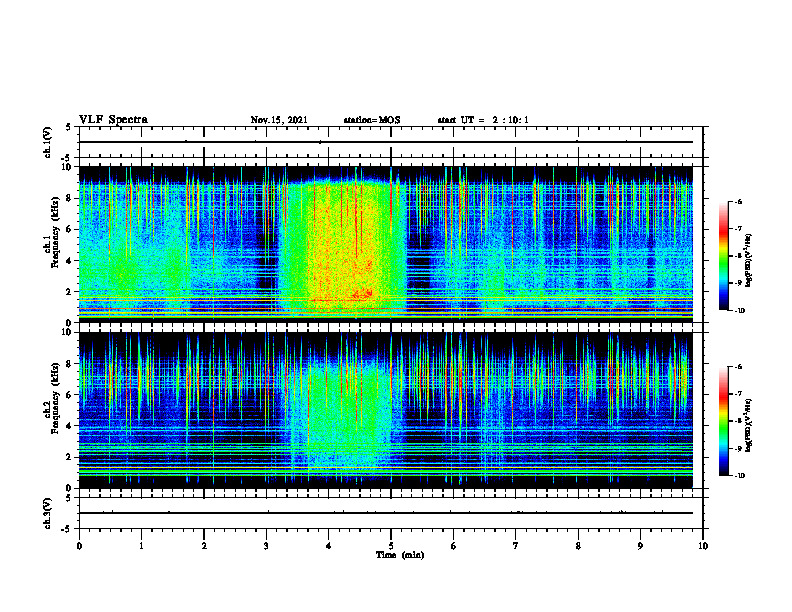792x612 pixels.
Task: Click the "Time (min)" axis label
Action: point(400,555)
